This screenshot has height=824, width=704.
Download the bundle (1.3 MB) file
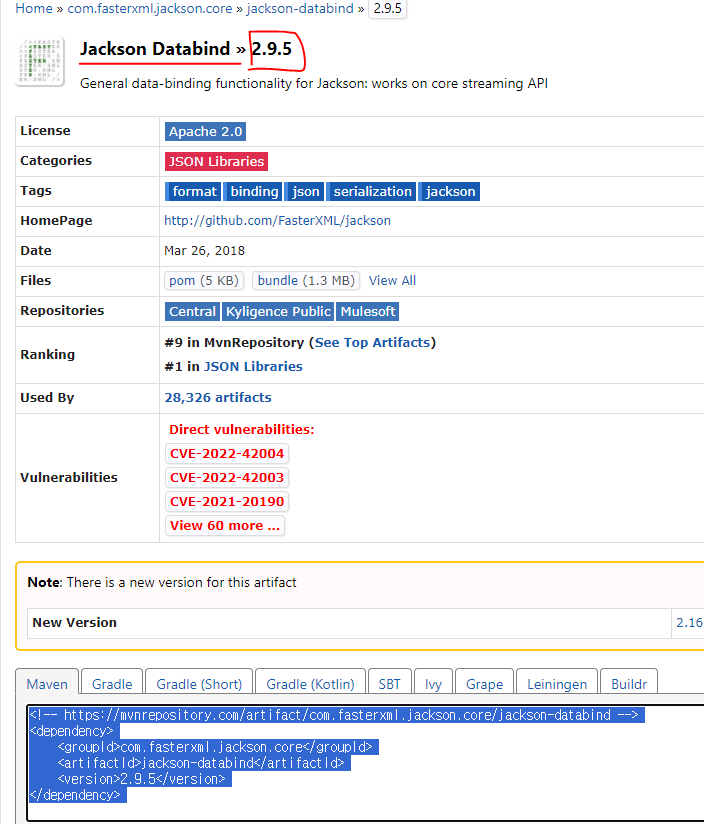coord(306,281)
